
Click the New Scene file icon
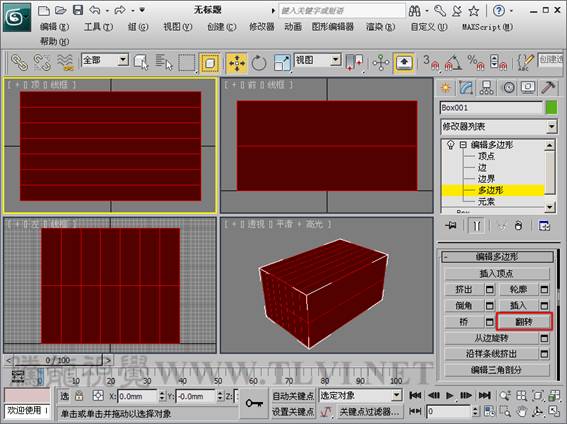(44, 10)
